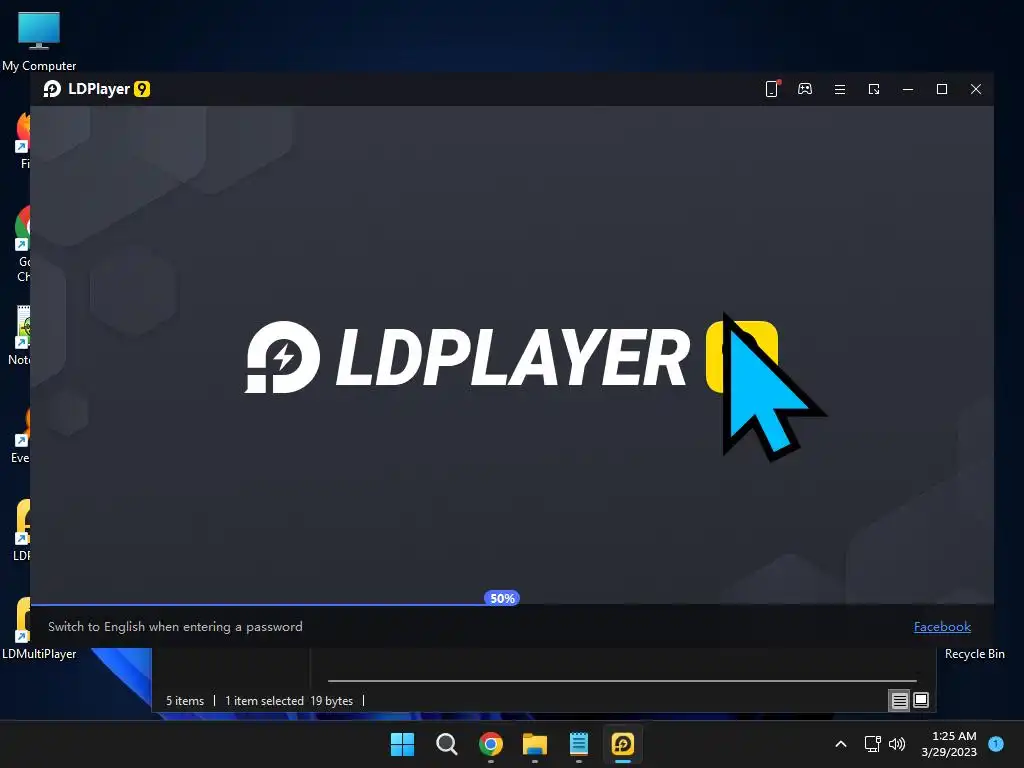Viewport: 1024px width, 768px height.
Task: Open File Explorer from the taskbar
Action: pos(535,744)
